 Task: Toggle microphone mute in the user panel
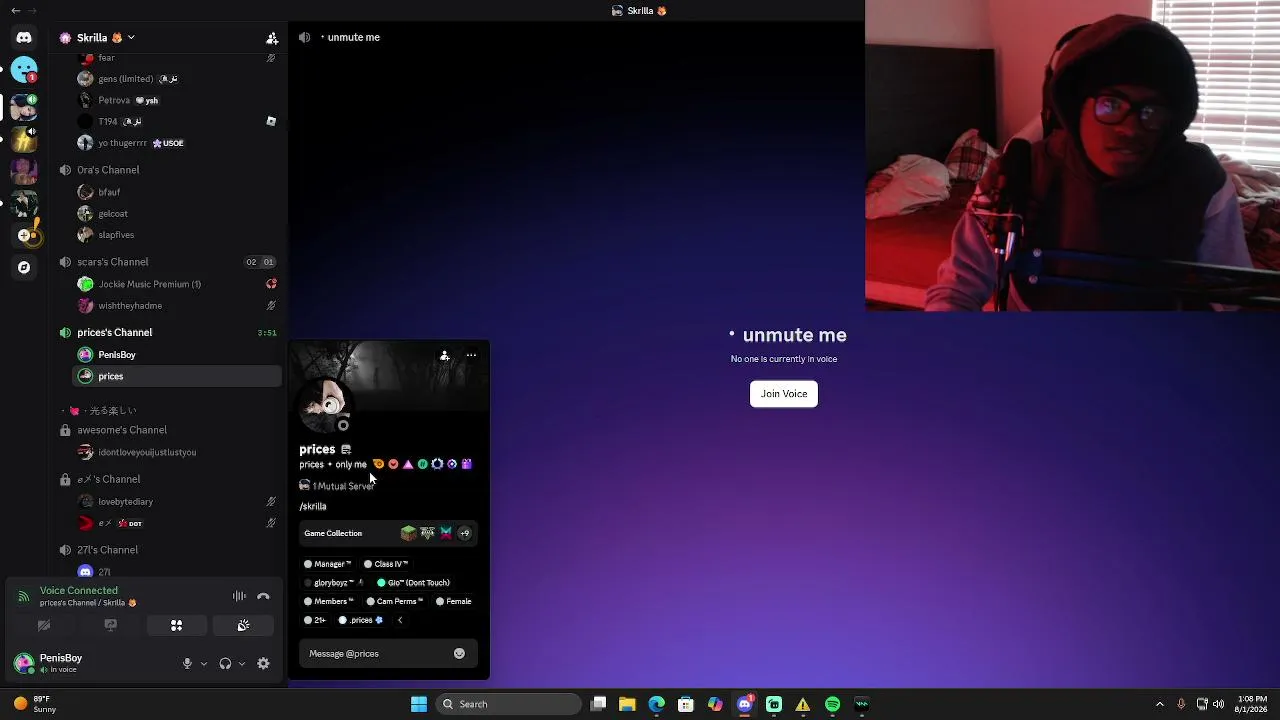(x=187, y=663)
